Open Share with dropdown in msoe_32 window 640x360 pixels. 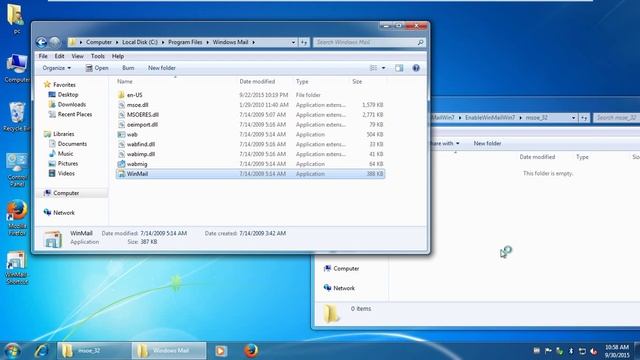tap(445, 144)
